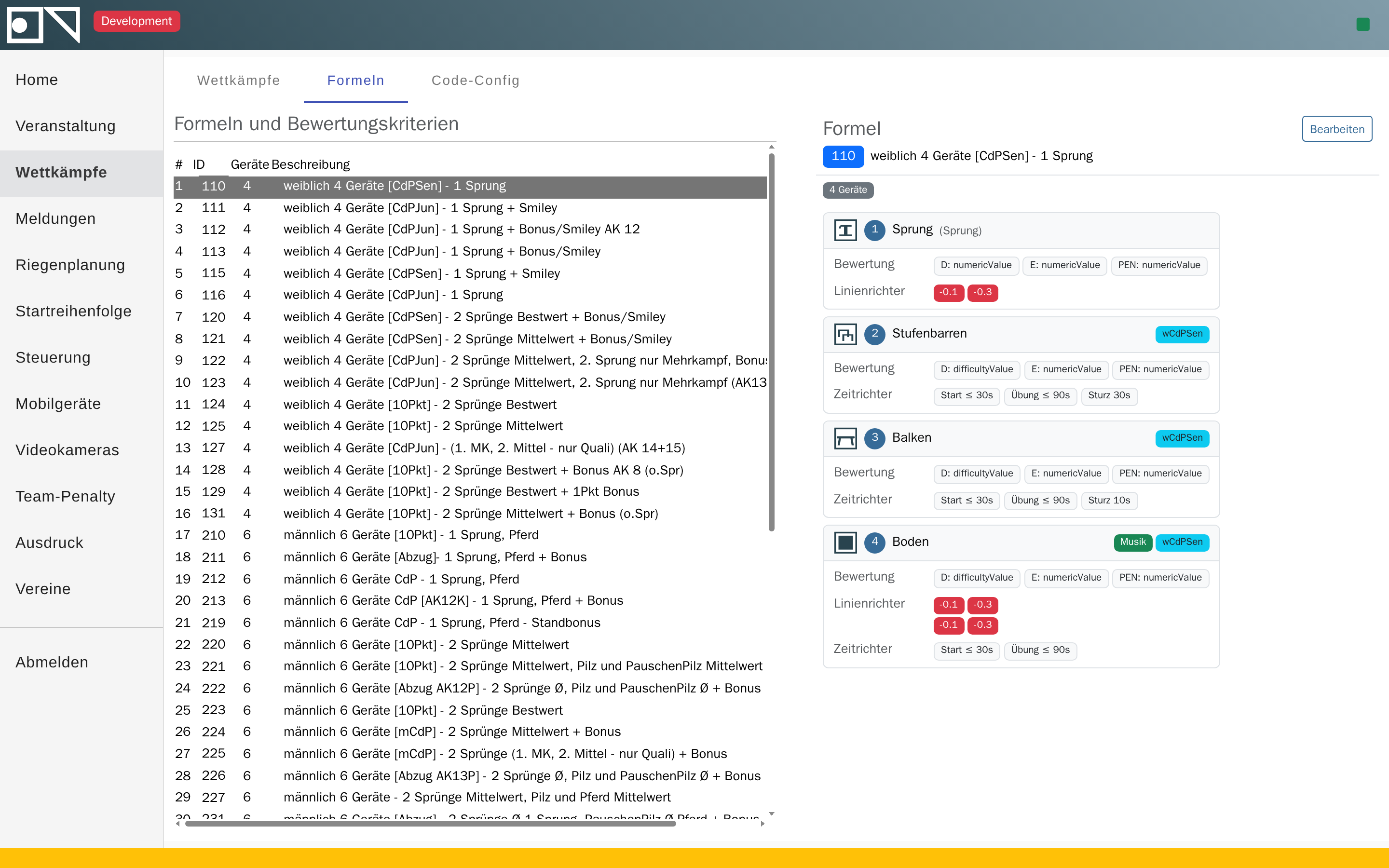This screenshot has height=868, width=1389.
Task: Click Boden Start ≤ 30s chip
Action: tap(967, 651)
